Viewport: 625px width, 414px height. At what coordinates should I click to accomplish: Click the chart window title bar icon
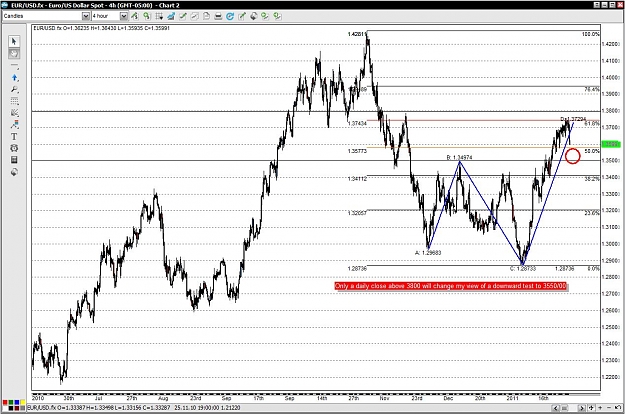[x=5, y=5]
